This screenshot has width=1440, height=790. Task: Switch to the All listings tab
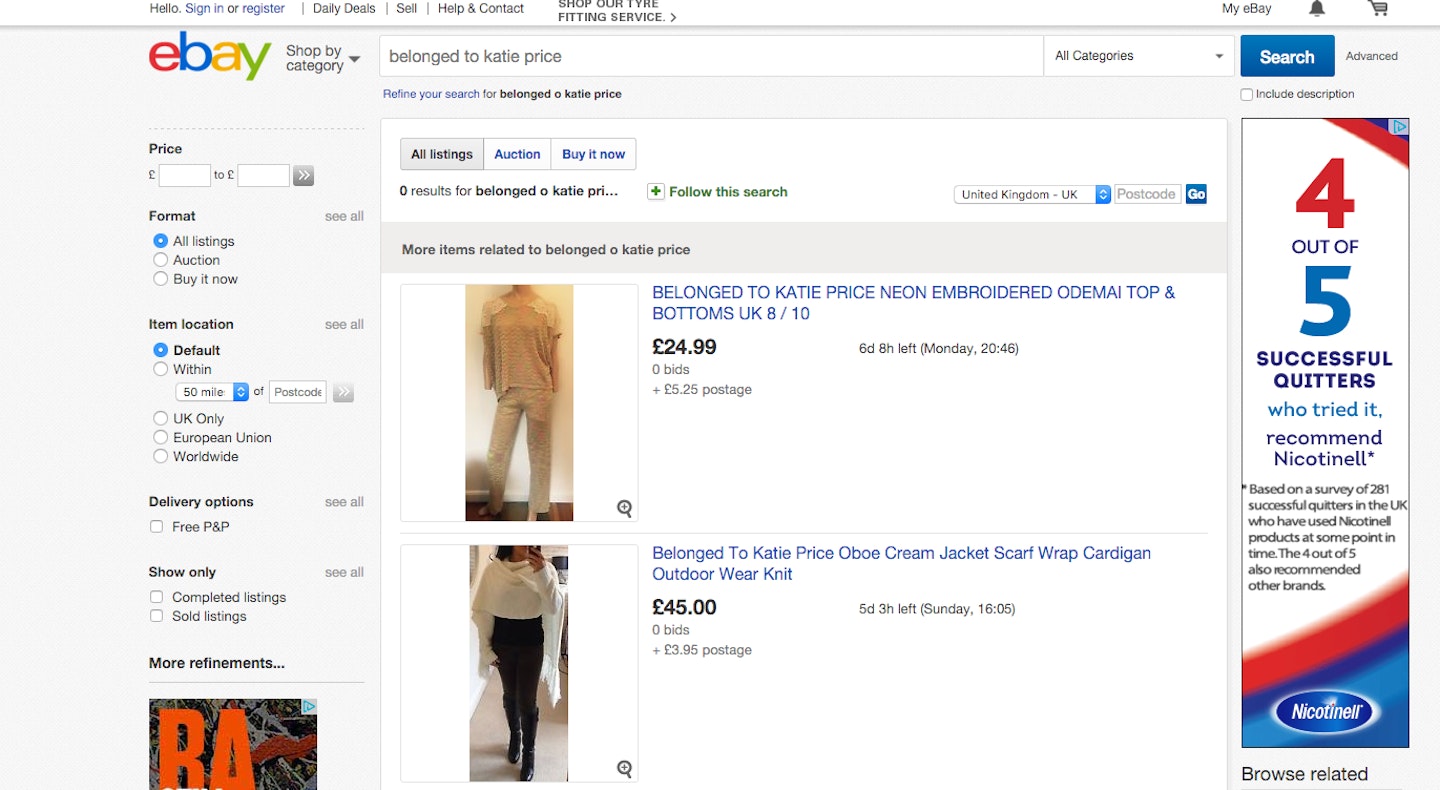[x=442, y=154]
